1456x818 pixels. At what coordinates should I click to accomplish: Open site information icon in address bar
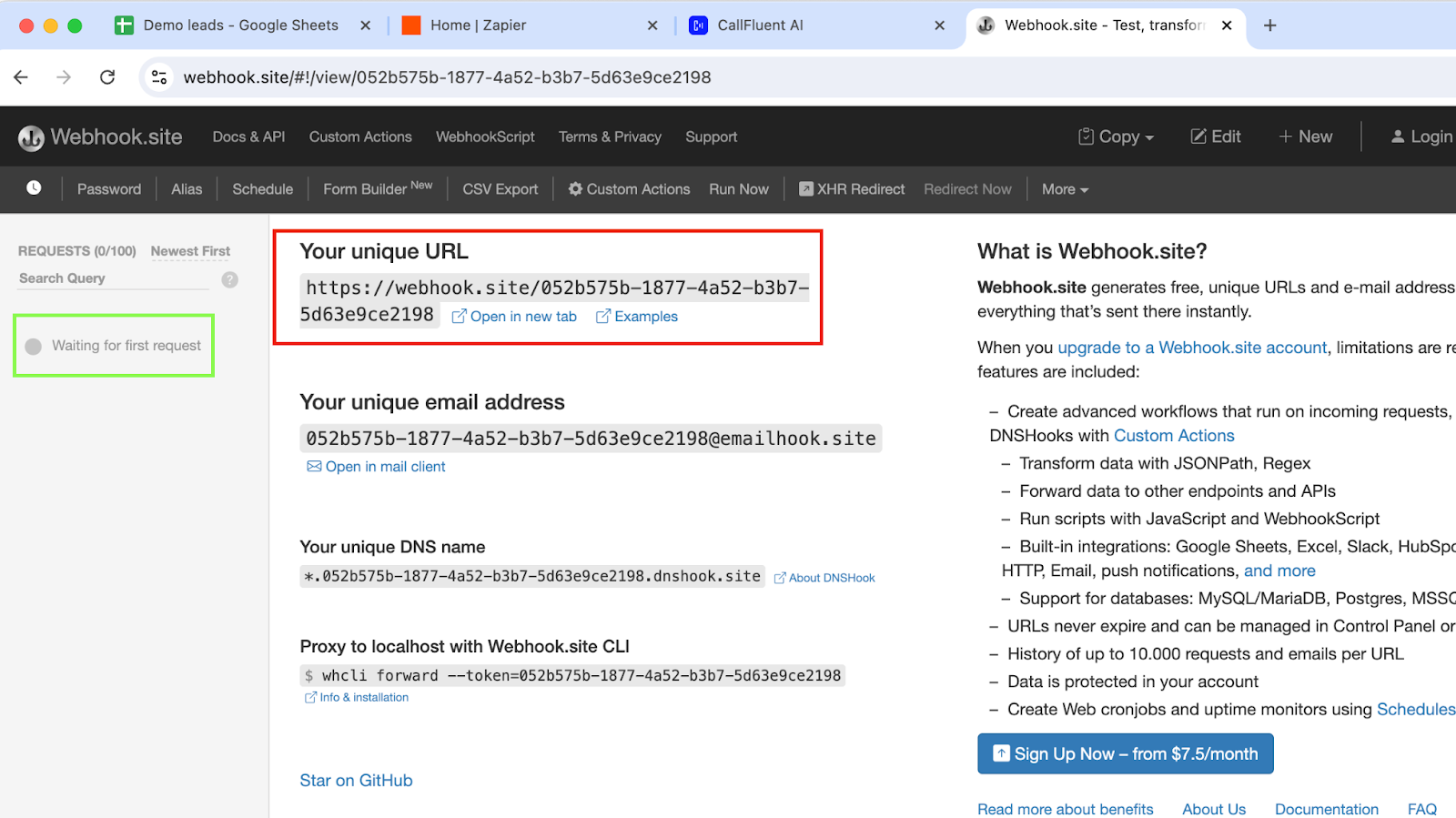(159, 77)
